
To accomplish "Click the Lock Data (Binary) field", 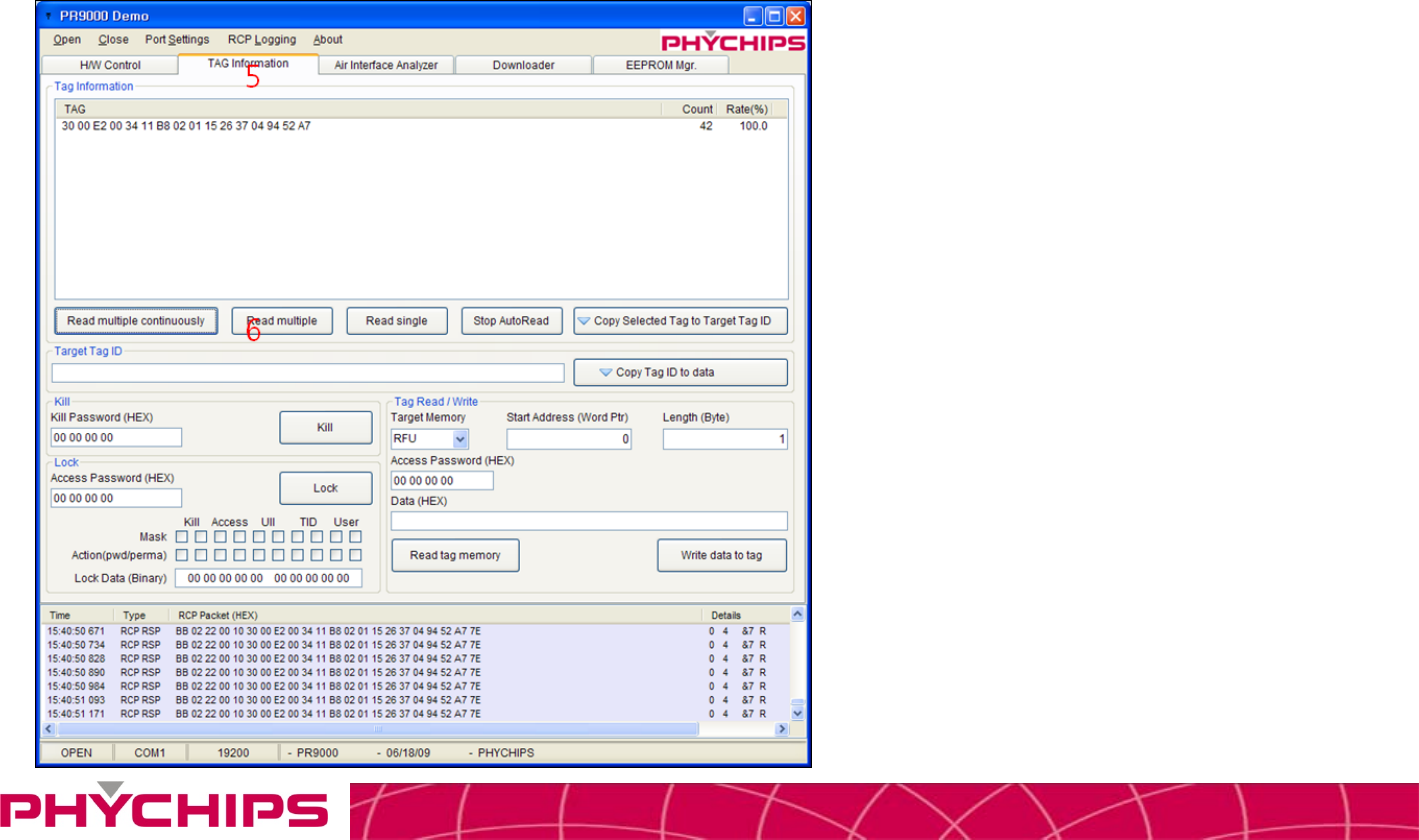I will [x=268, y=578].
